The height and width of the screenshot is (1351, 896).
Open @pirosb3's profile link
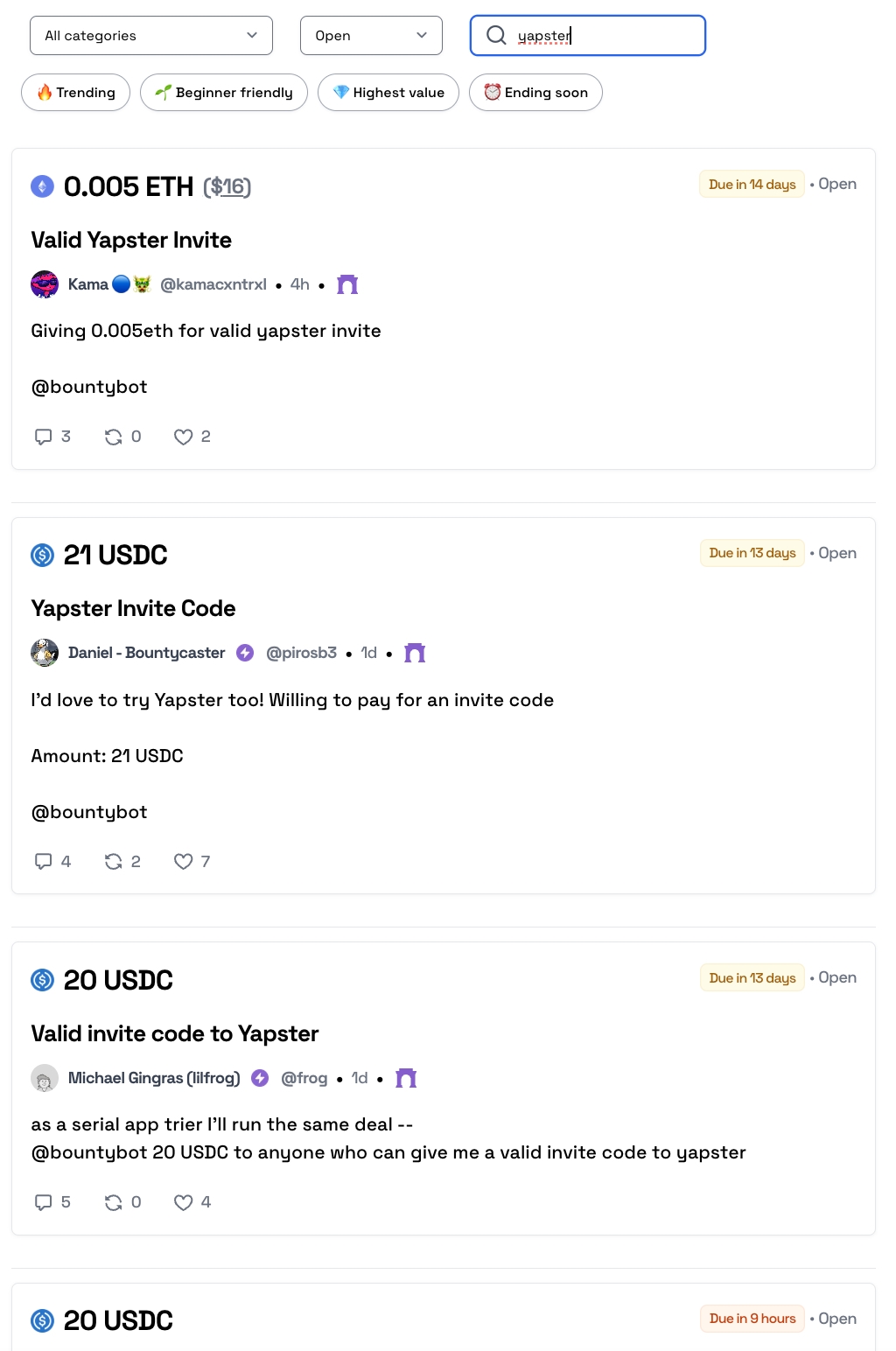click(302, 652)
